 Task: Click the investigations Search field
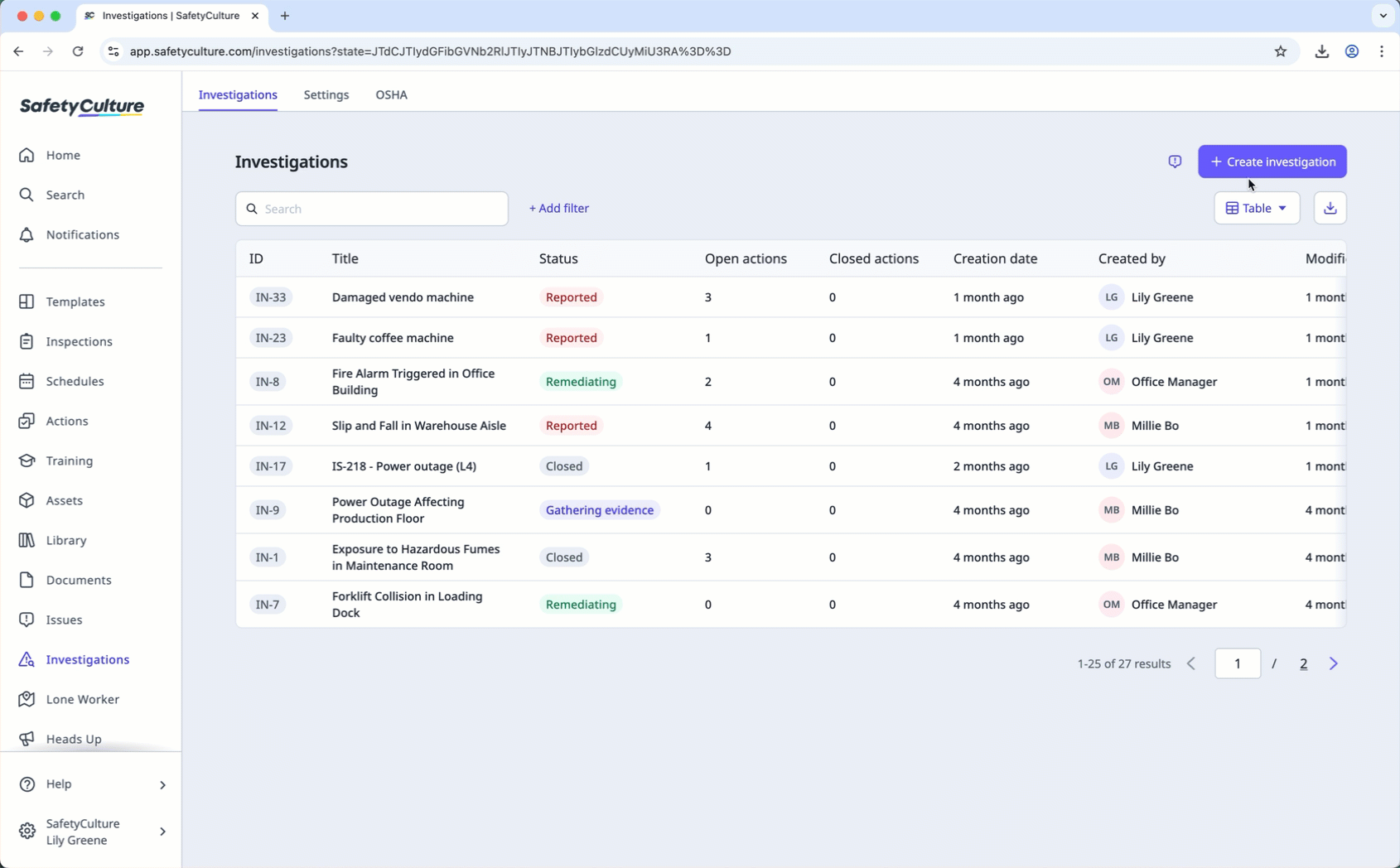[x=372, y=209]
